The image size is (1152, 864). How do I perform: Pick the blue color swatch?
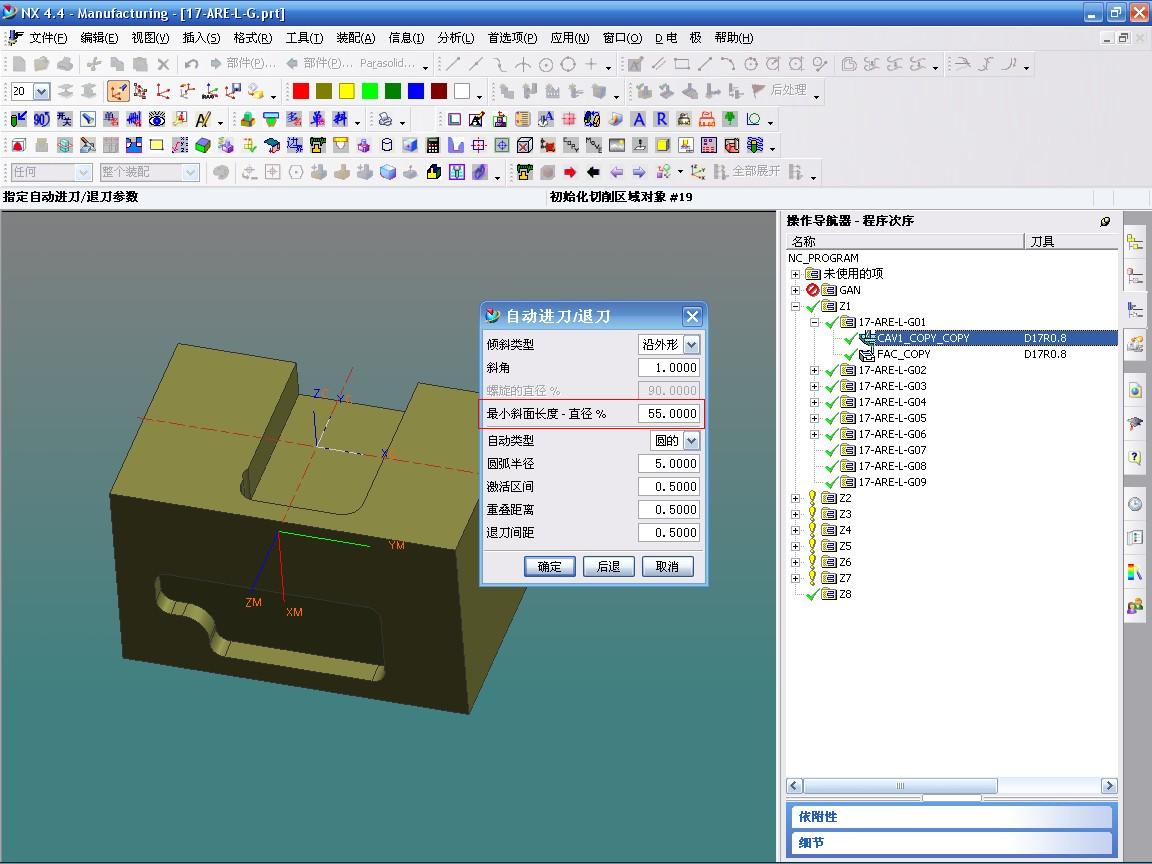(x=416, y=91)
